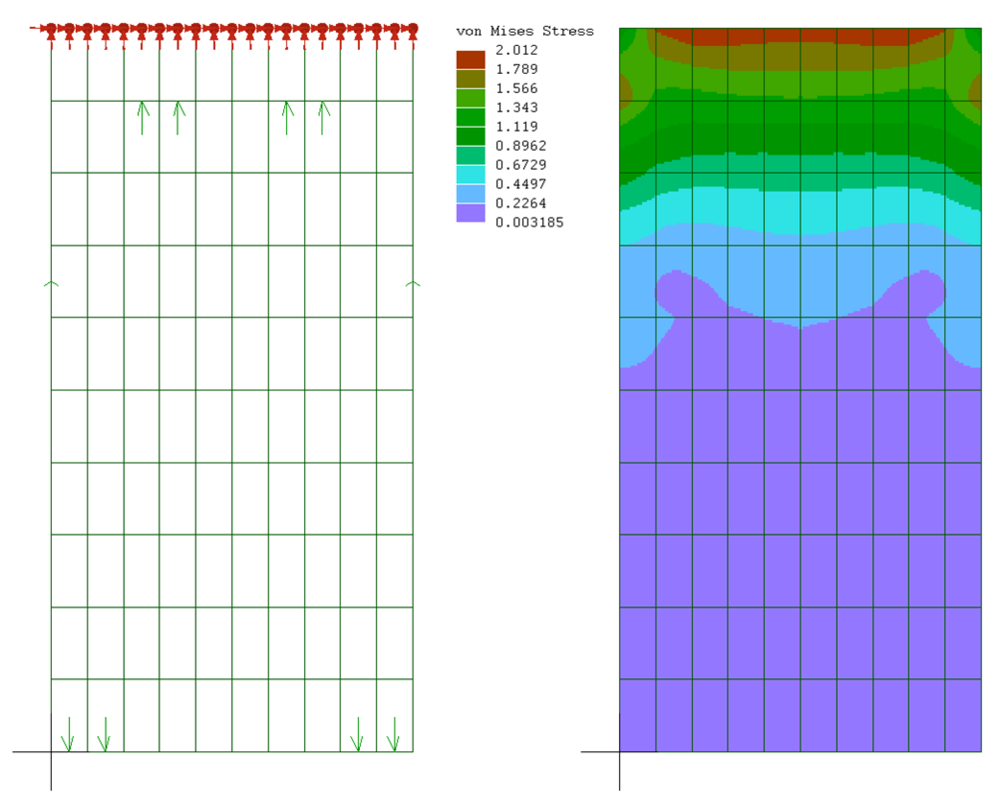
Task: Choose the olive 1.789 legend swatch
Action: click(470, 78)
